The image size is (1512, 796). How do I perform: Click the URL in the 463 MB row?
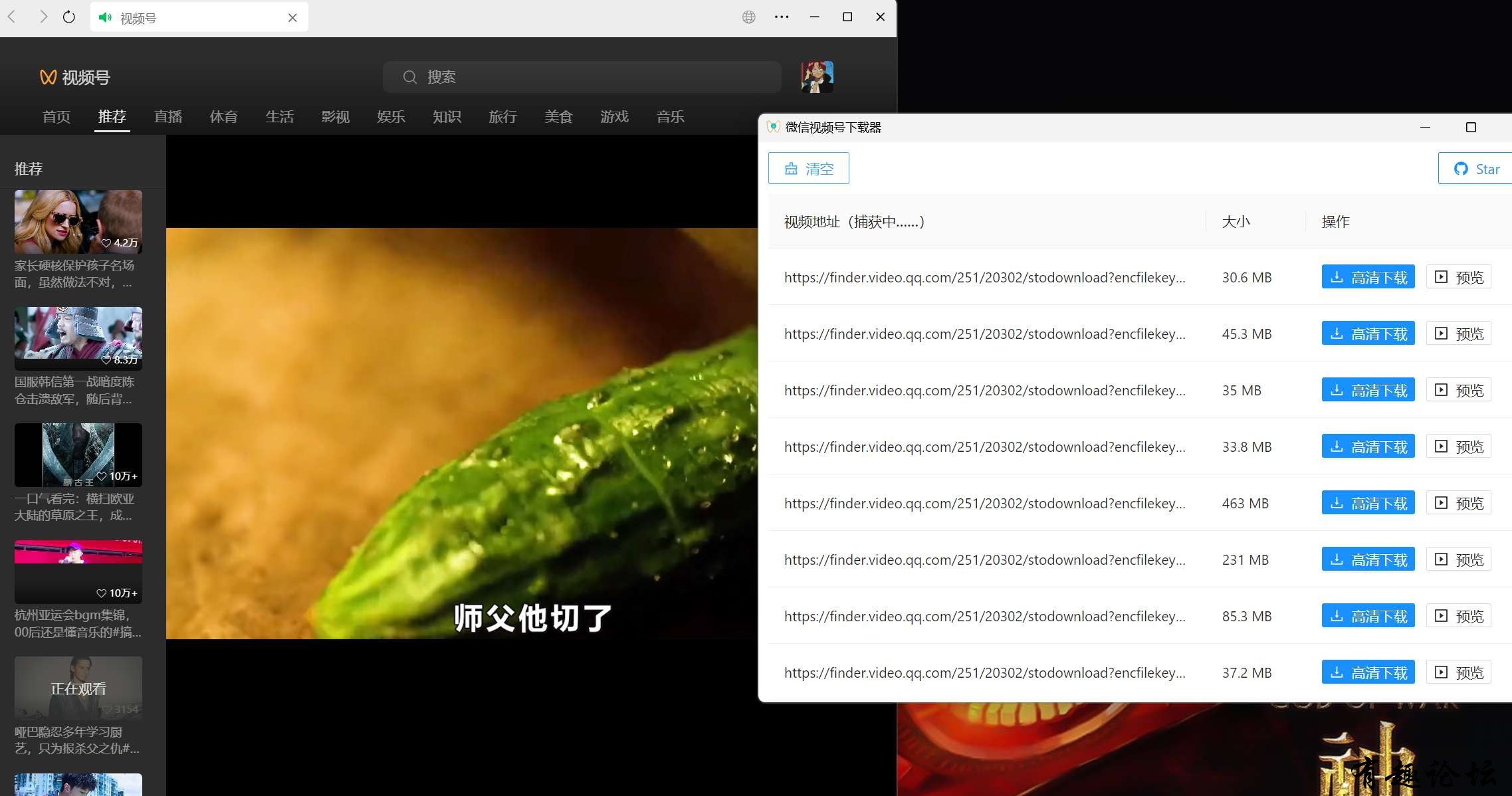984,504
